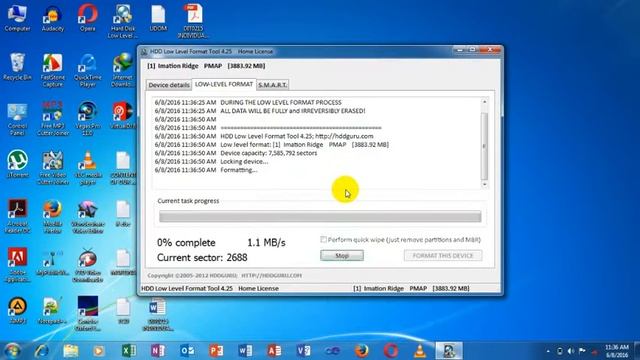This screenshot has width=640, height=360.
Task: Select the Mozilla Firefox desktop shortcut
Action: coord(53,217)
